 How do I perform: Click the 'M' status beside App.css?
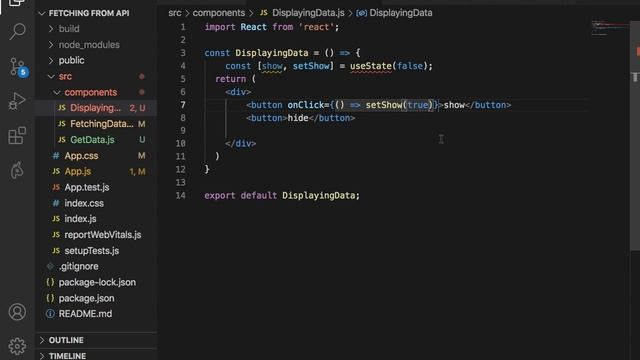[x=141, y=156]
